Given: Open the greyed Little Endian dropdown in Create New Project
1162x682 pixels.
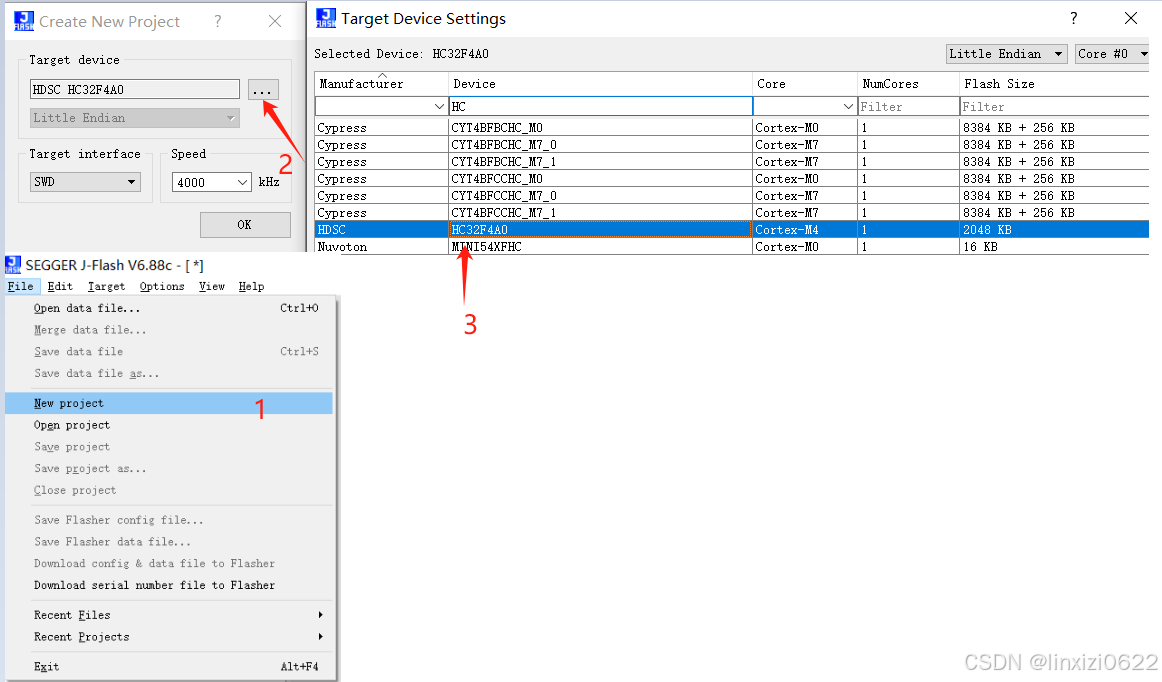Looking at the screenshot, I should [x=135, y=118].
